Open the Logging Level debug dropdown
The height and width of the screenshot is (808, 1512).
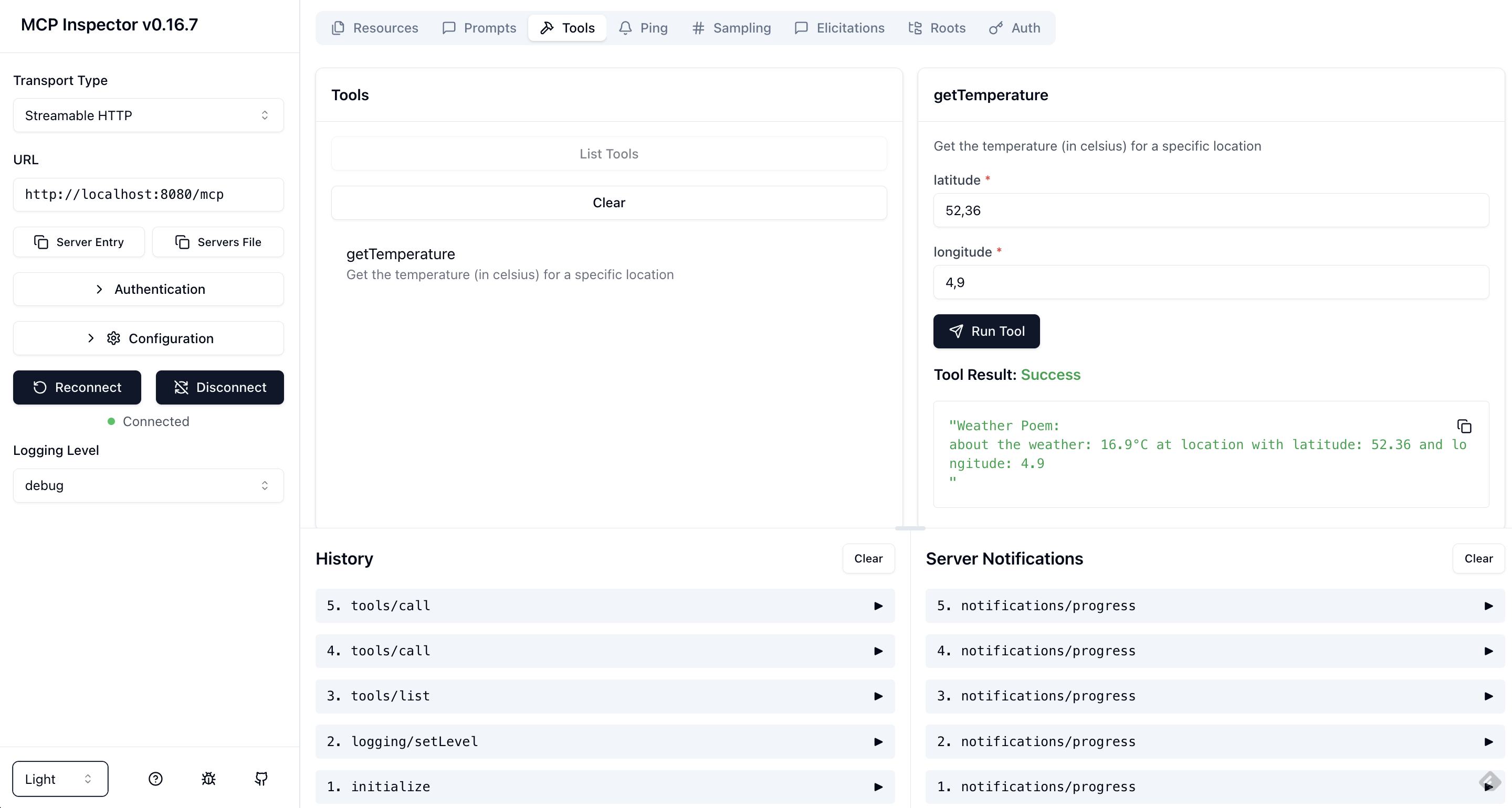click(148, 485)
